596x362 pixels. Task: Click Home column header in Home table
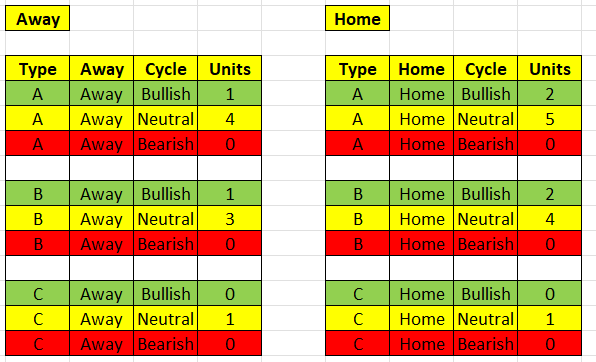(x=422, y=68)
